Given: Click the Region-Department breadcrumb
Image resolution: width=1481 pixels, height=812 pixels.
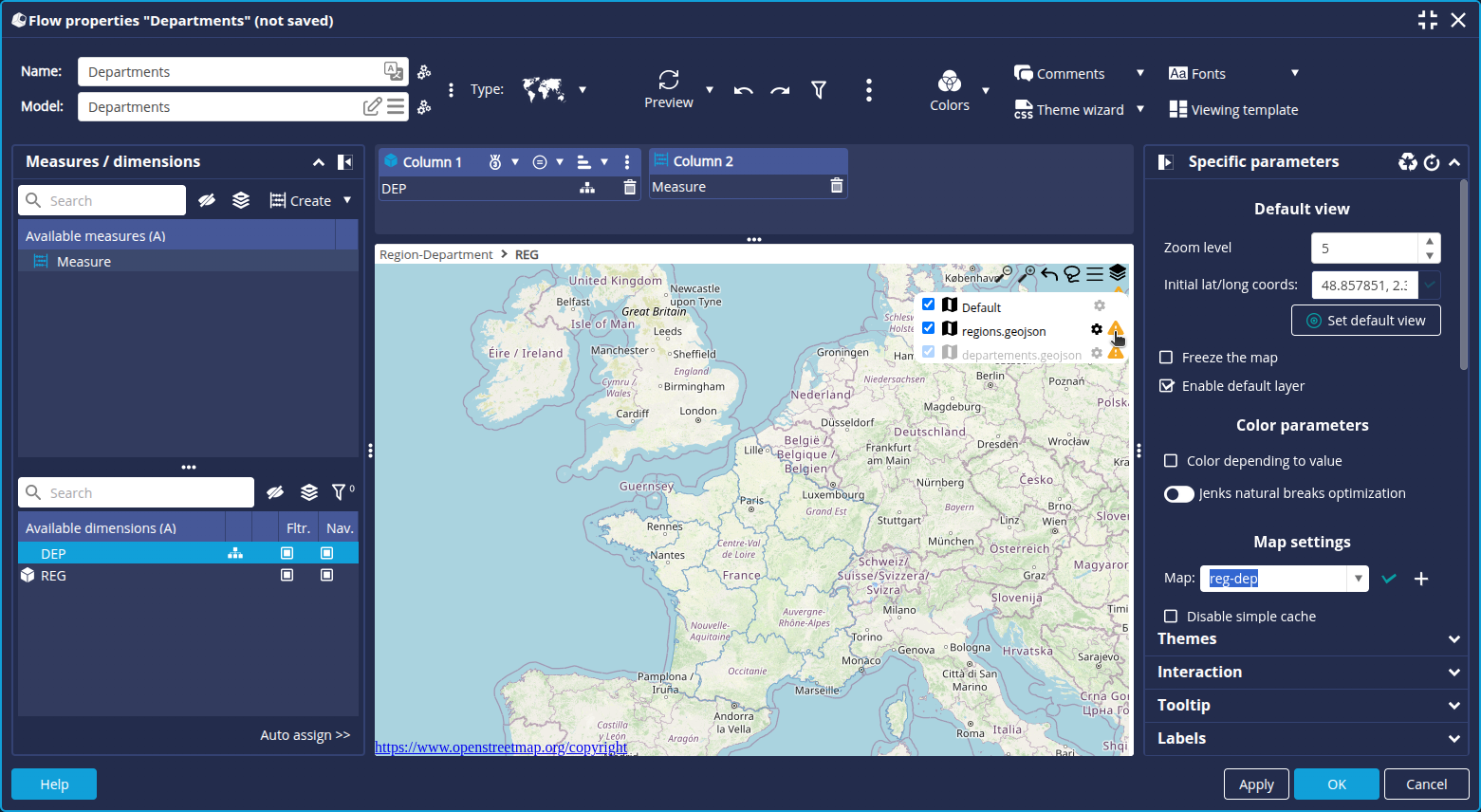Looking at the screenshot, I should pyautogui.click(x=435, y=255).
